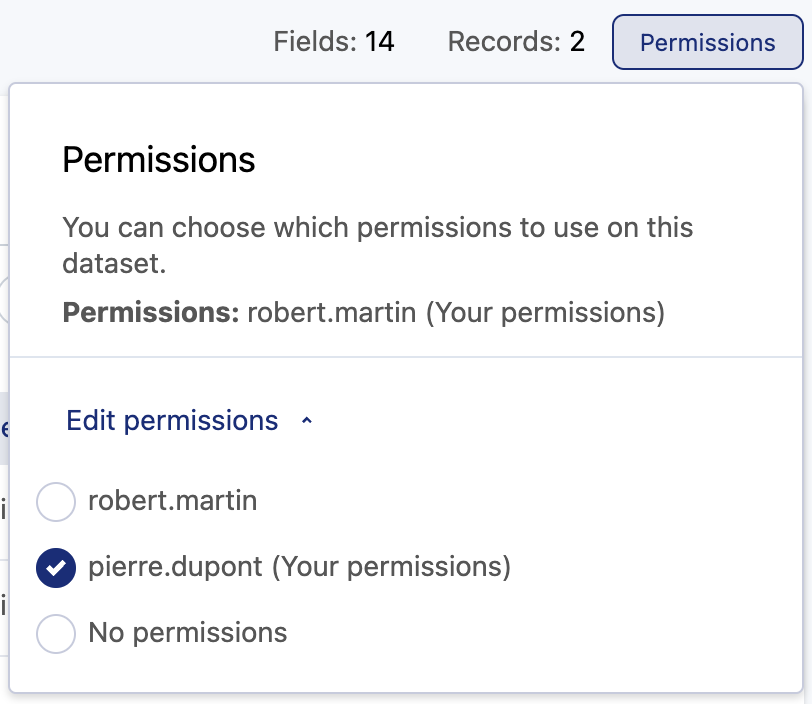Image resolution: width=812 pixels, height=704 pixels.
Task: Click the "robert.martin" radio option label
Action: click(172, 501)
